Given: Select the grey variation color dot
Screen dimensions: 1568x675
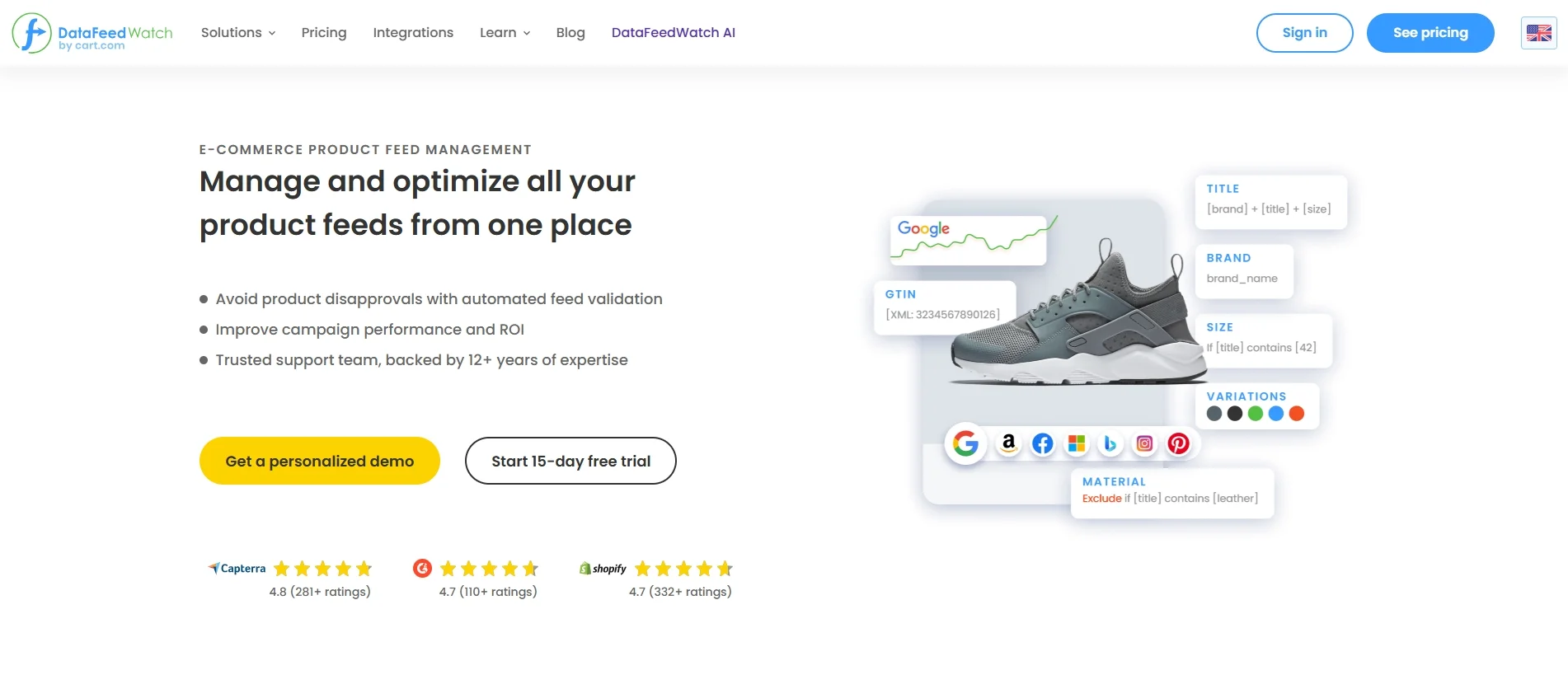Looking at the screenshot, I should [1214, 414].
